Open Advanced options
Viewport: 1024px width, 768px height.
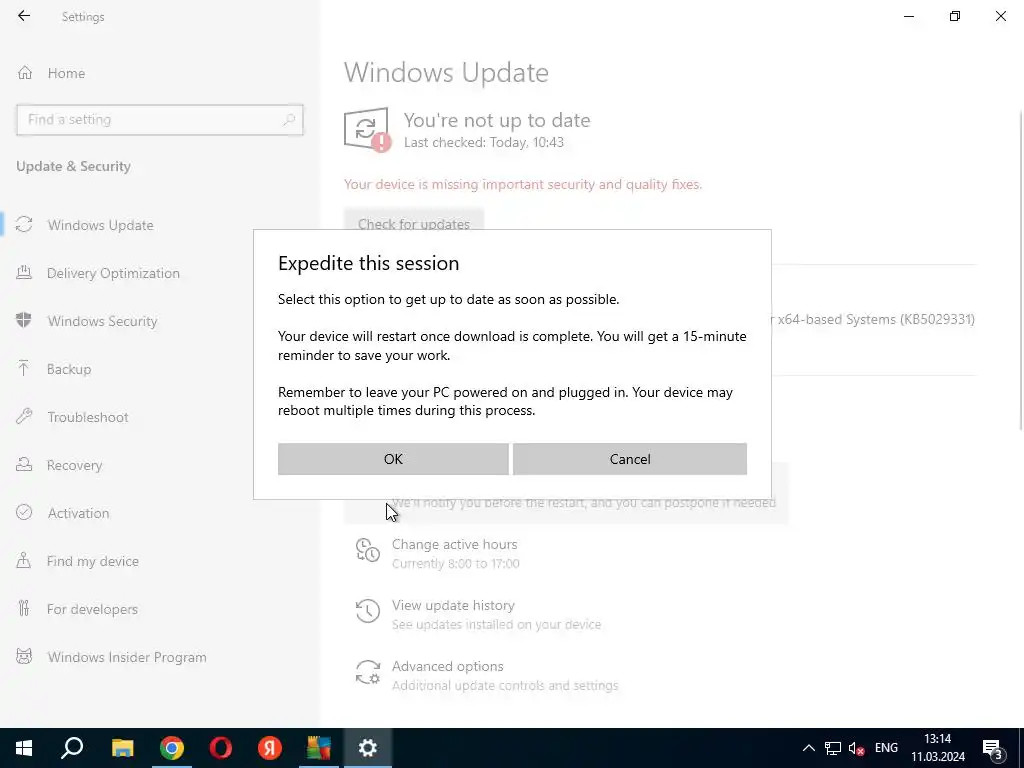[447, 666]
